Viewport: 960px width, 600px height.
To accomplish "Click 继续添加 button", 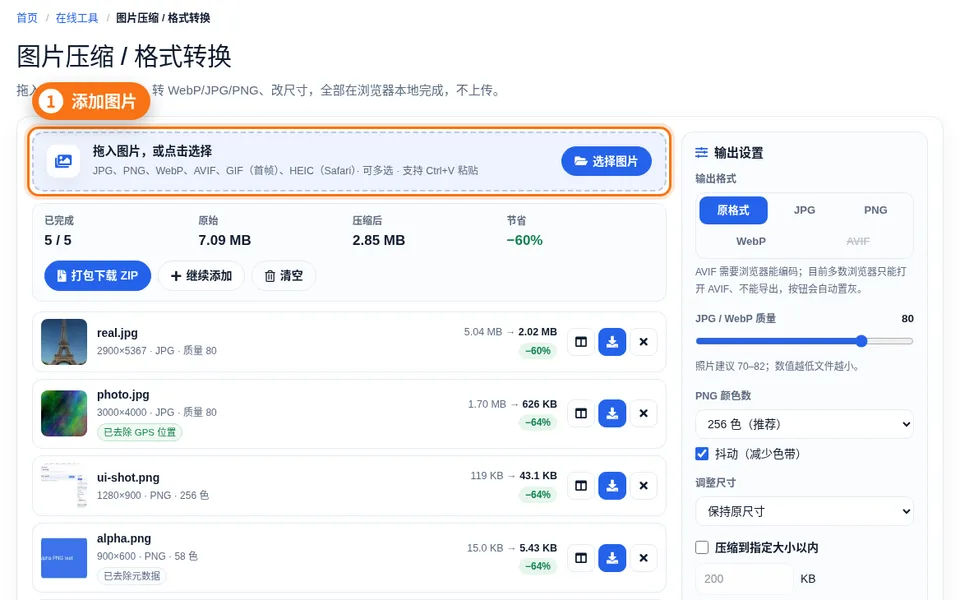I will [201, 276].
